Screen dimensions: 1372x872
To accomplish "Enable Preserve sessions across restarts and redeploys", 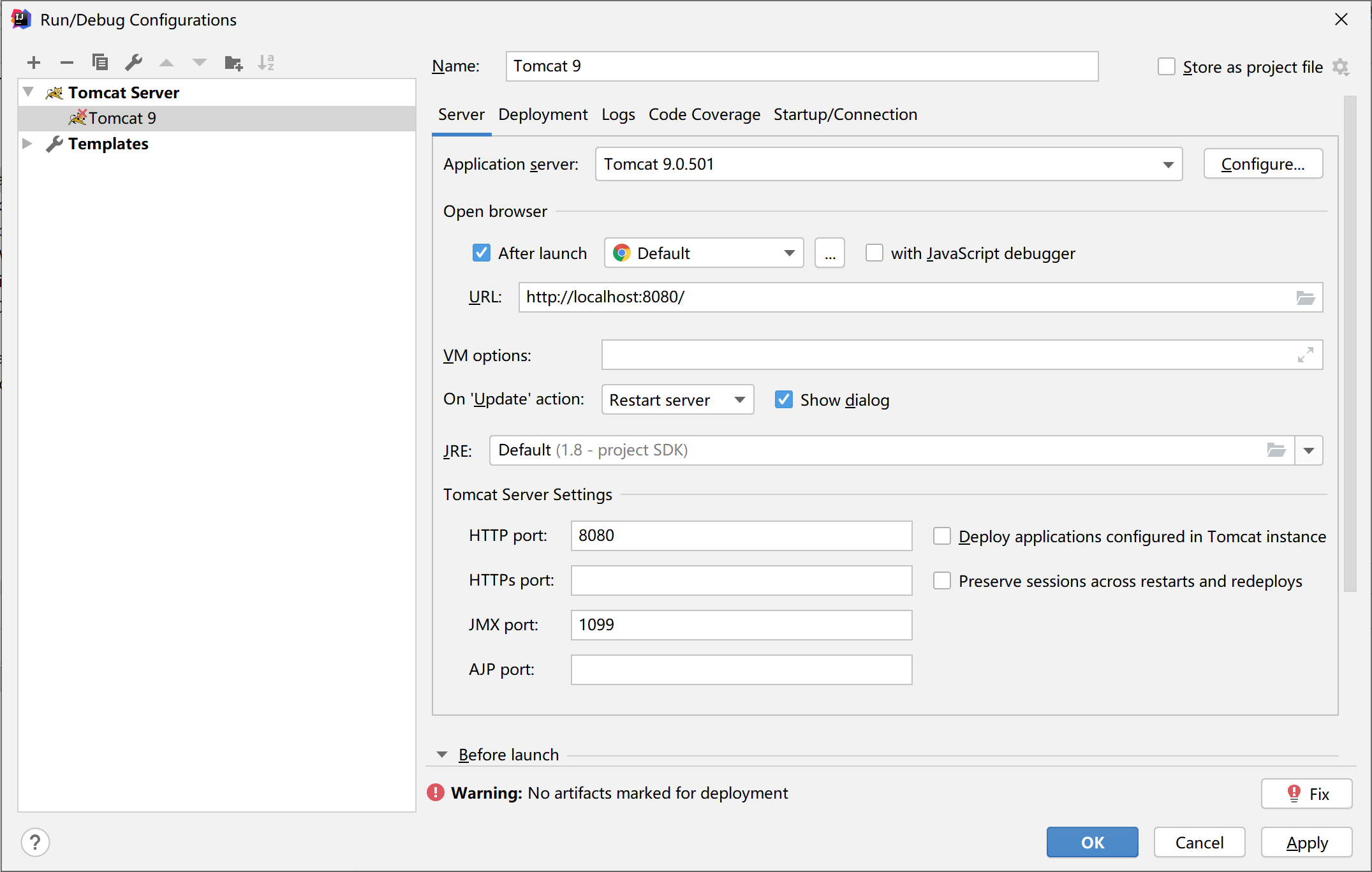I will click(x=942, y=581).
